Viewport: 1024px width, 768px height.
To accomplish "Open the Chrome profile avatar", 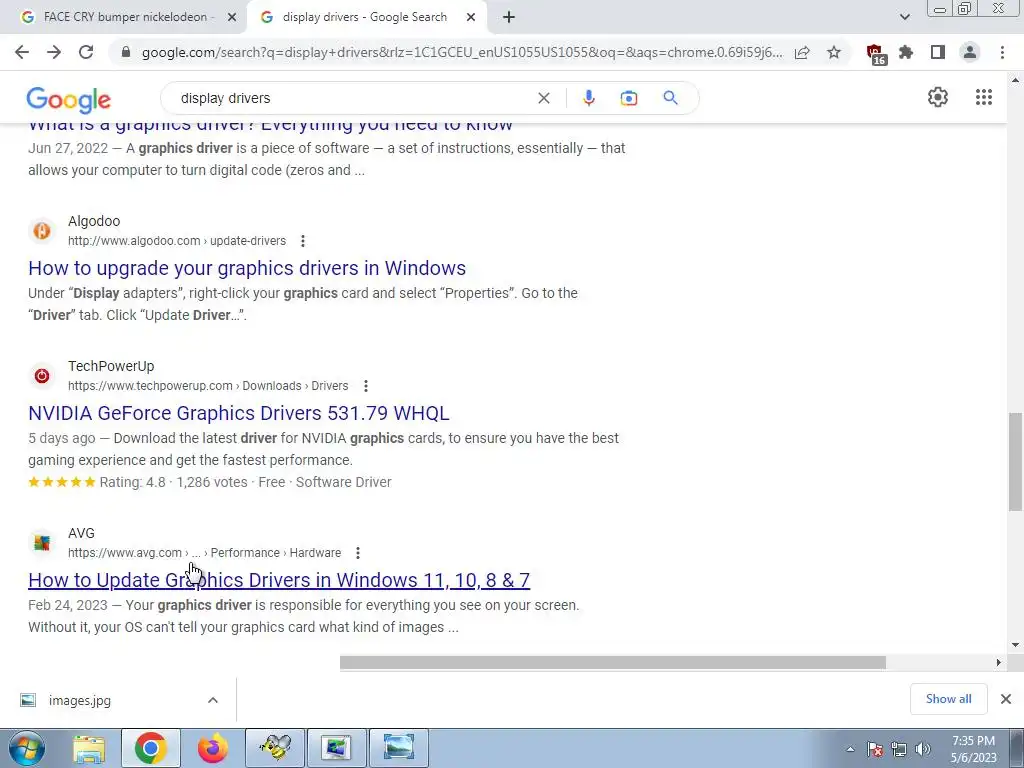I will tap(970, 52).
